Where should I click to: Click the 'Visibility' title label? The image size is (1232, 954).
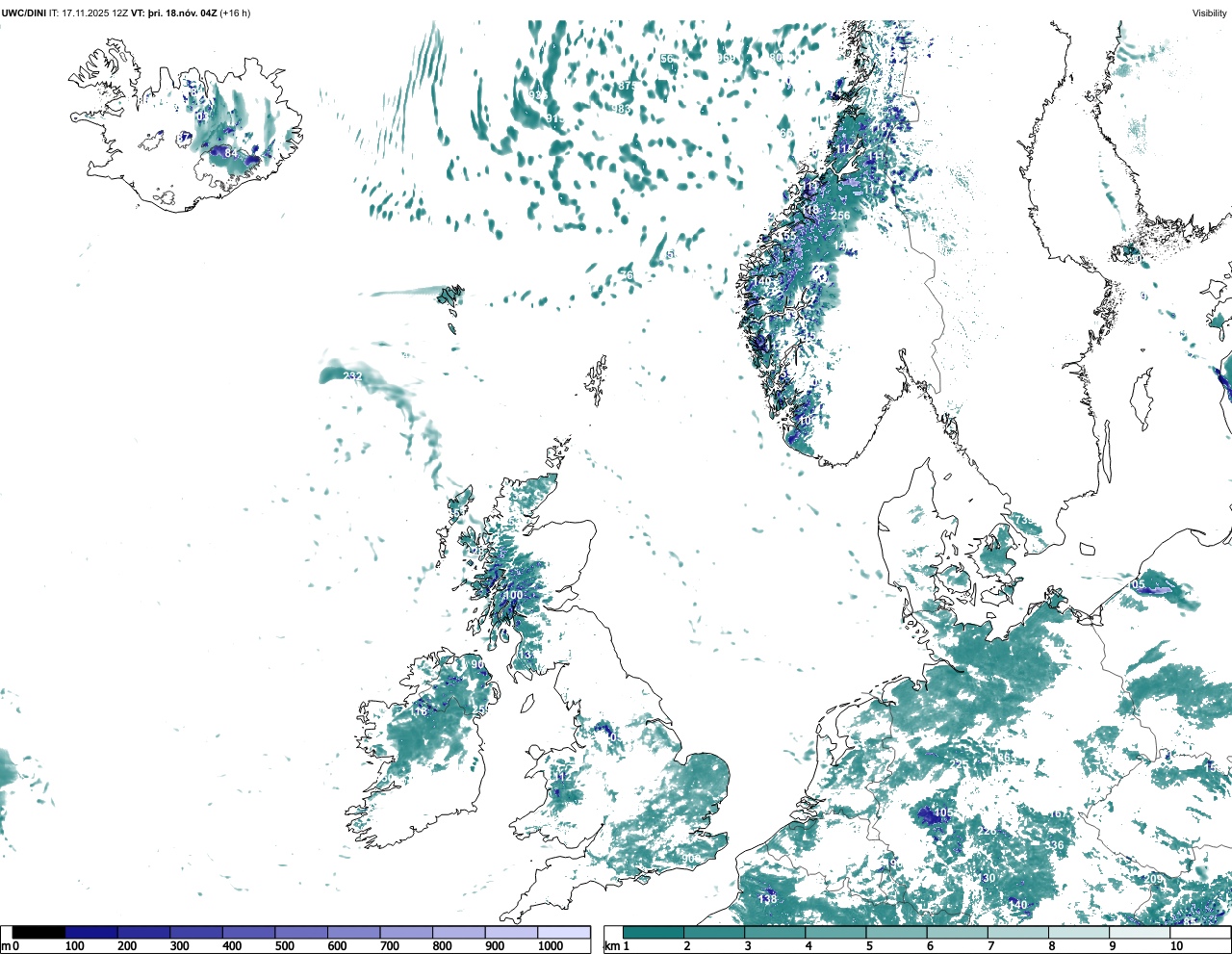pyautogui.click(x=1209, y=13)
